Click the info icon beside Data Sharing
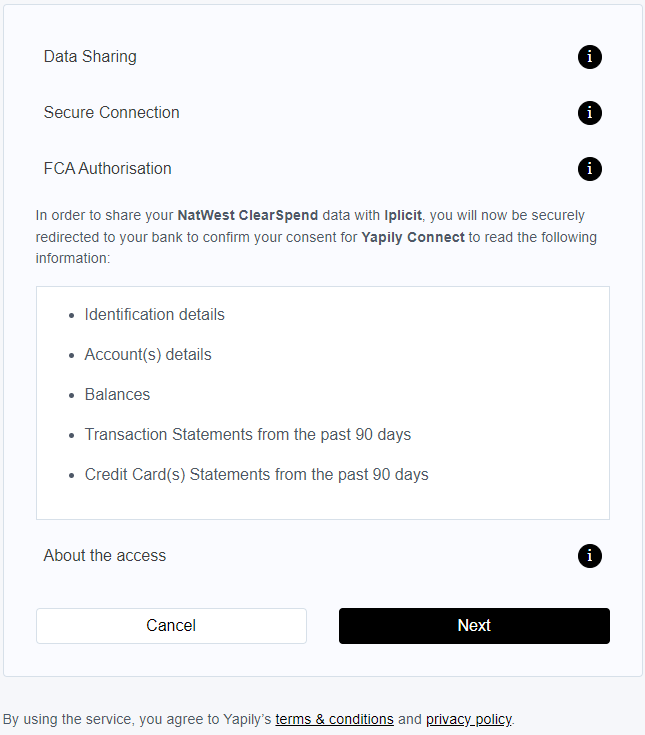Screen dimensions: 645x735 click(590, 57)
